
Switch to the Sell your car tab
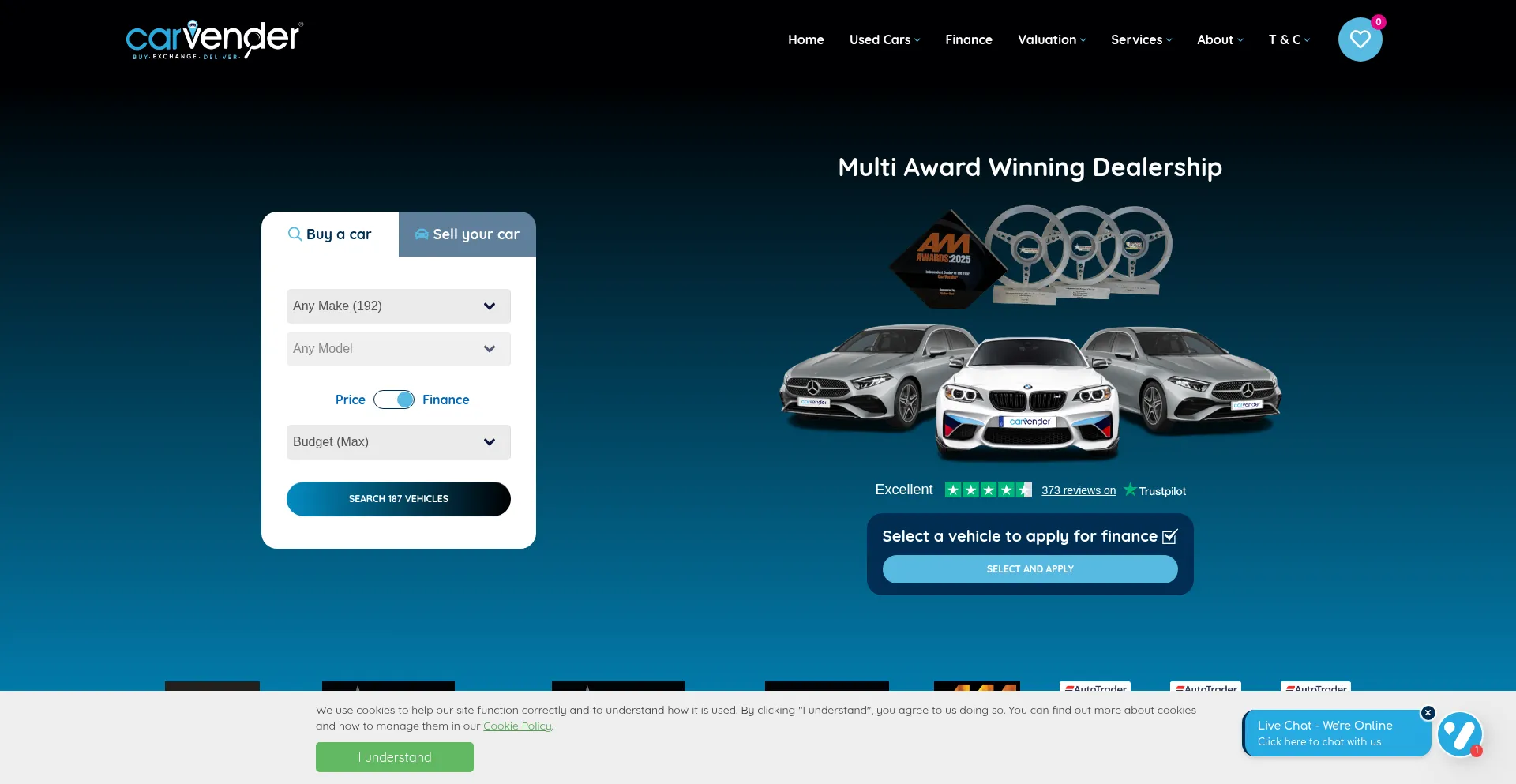pyautogui.click(x=467, y=234)
